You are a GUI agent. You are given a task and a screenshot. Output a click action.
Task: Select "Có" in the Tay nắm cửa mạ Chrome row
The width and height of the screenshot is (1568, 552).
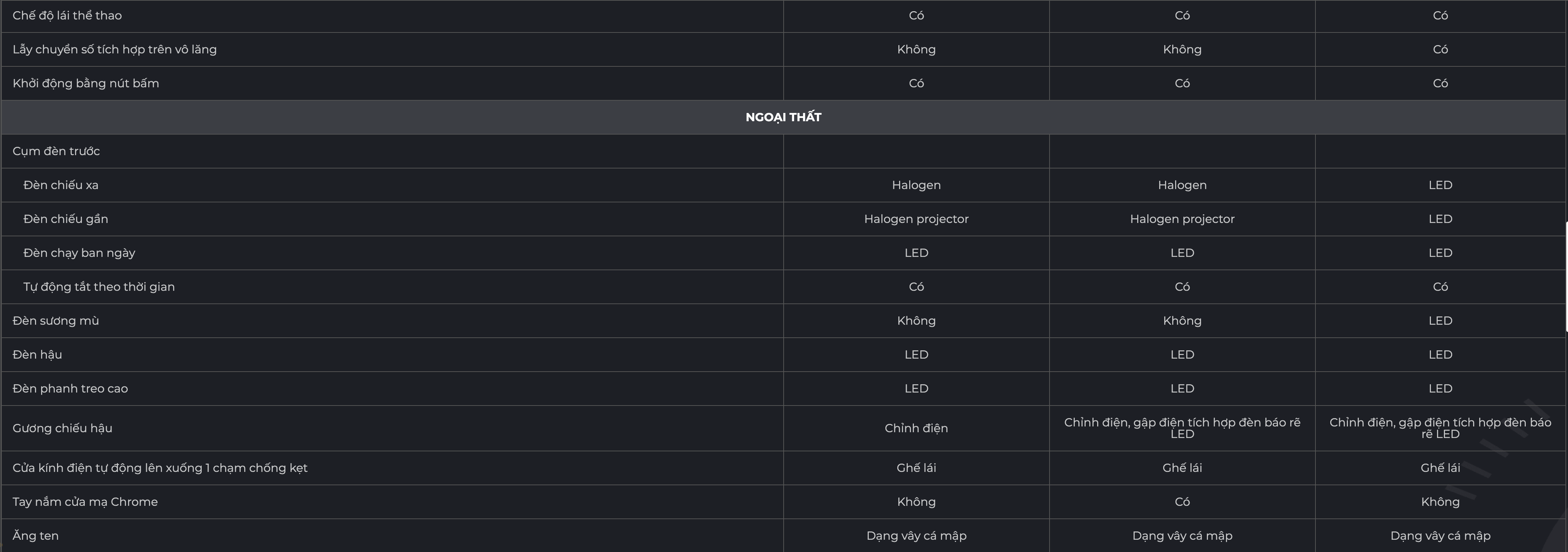pos(1182,502)
